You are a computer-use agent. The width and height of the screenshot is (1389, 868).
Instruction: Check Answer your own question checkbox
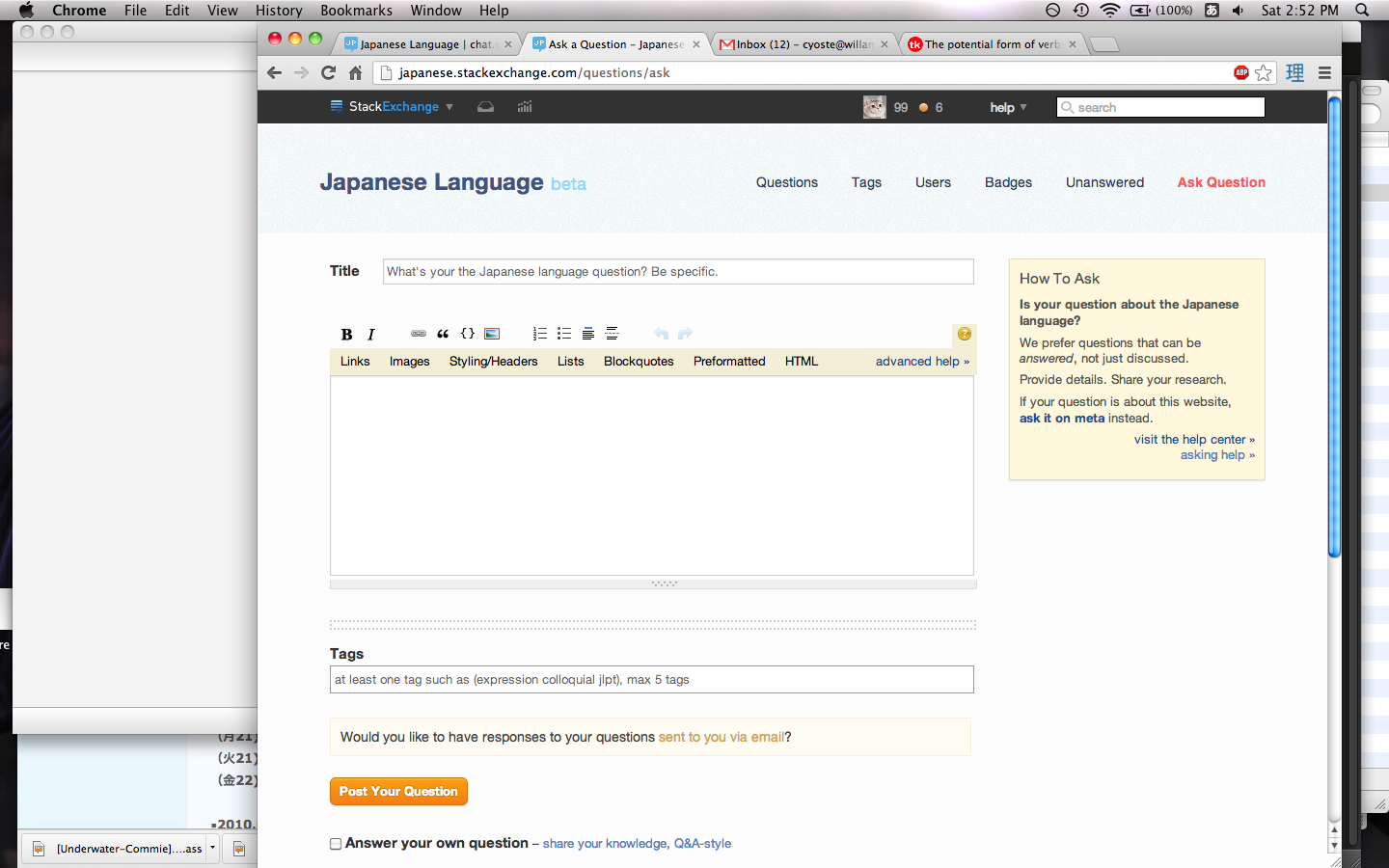click(x=336, y=844)
